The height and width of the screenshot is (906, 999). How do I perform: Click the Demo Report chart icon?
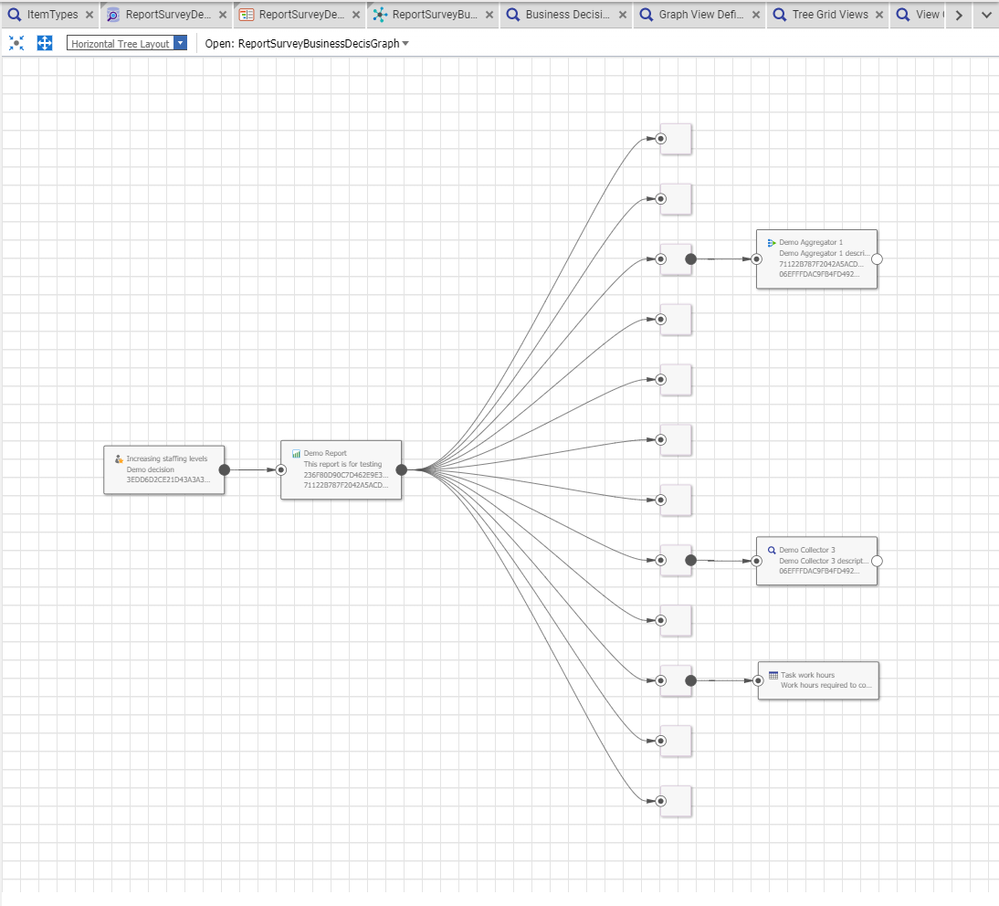(x=296, y=454)
